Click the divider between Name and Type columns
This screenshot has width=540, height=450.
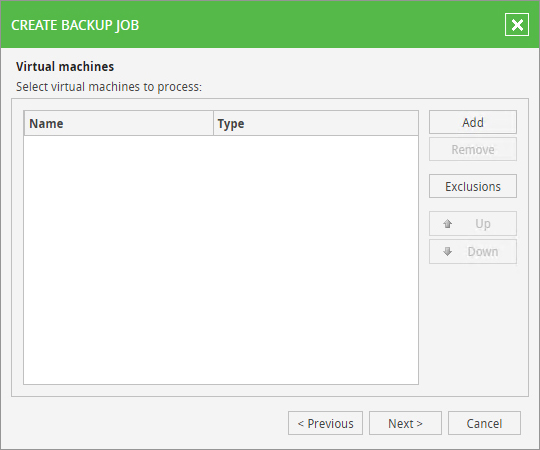(214, 123)
